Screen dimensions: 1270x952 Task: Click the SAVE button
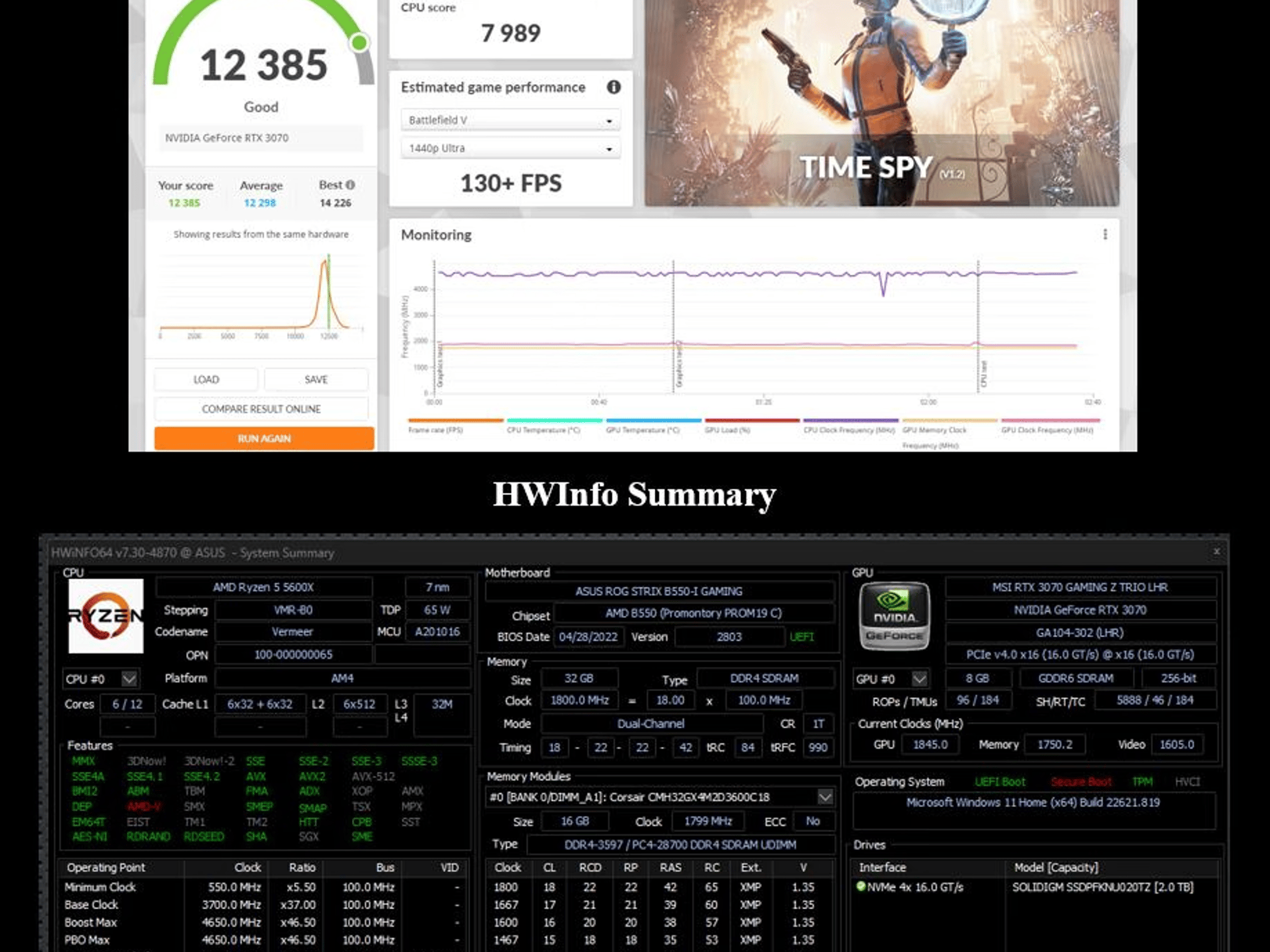click(x=316, y=379)
